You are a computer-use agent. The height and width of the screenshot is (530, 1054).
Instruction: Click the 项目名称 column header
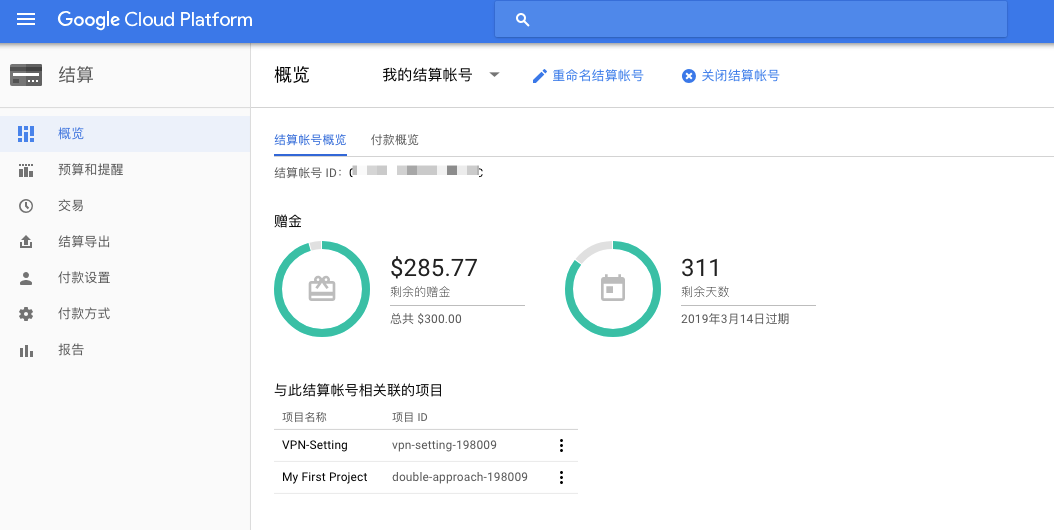point(304,417)
